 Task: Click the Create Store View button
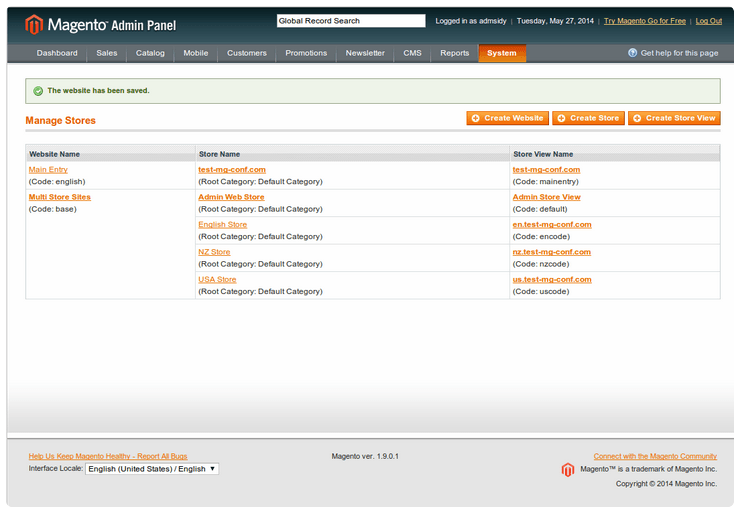(674, 118)
